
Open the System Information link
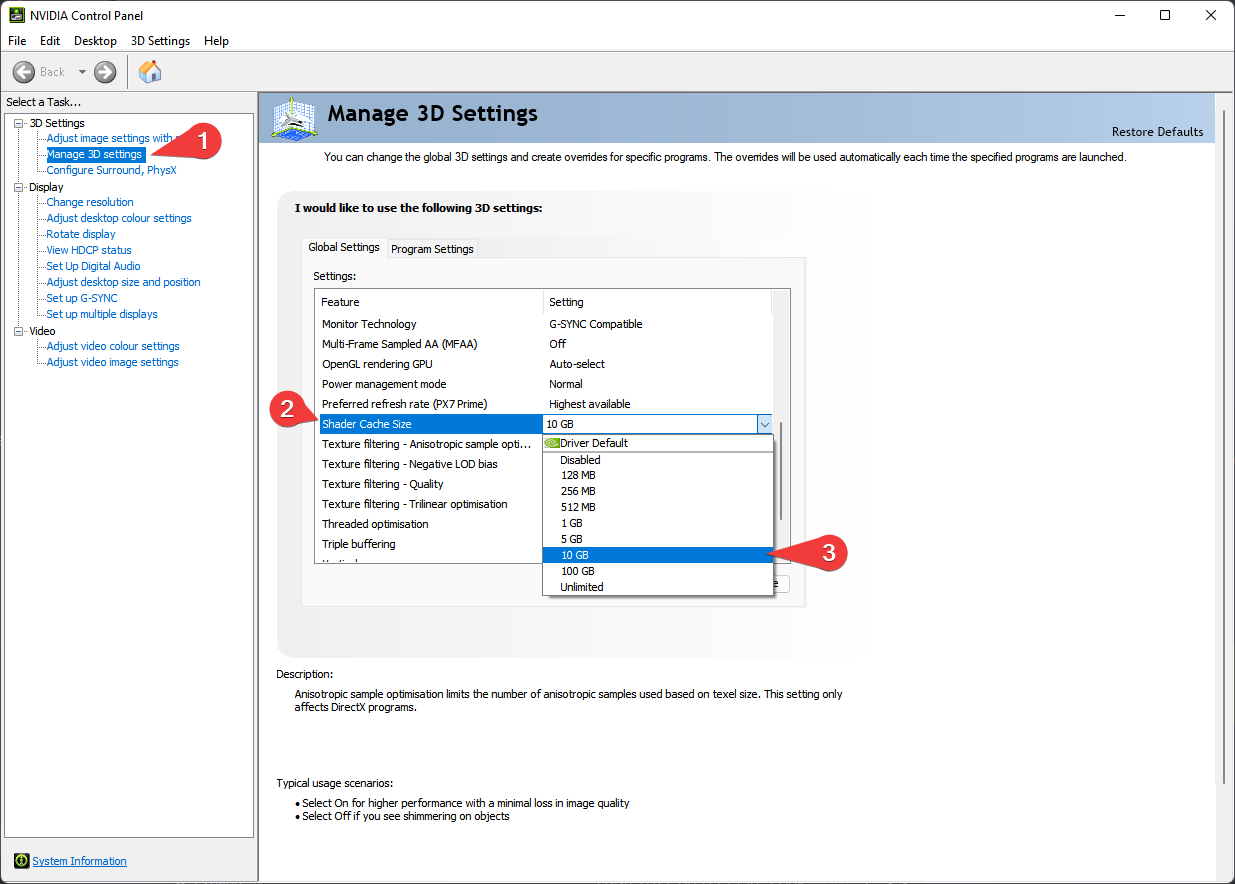[x=79, y=861]
